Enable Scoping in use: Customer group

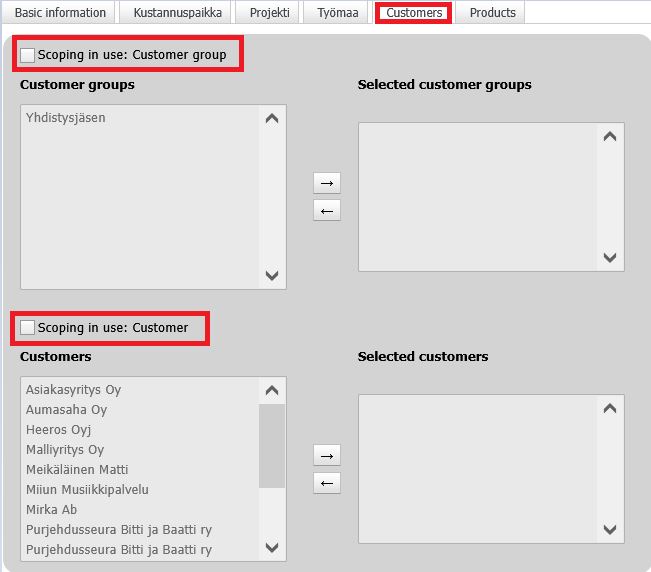click(28, 55)
